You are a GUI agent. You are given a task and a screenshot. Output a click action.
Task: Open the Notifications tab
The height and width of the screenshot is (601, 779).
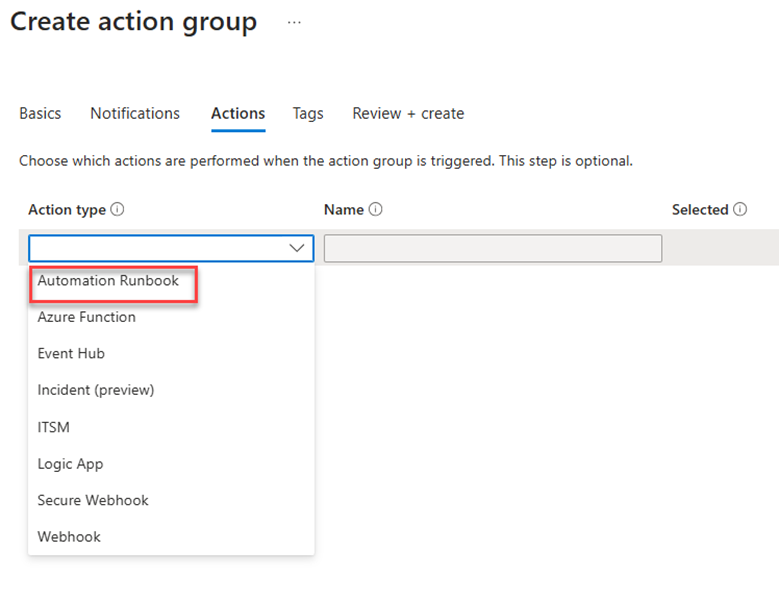(135, 114)
